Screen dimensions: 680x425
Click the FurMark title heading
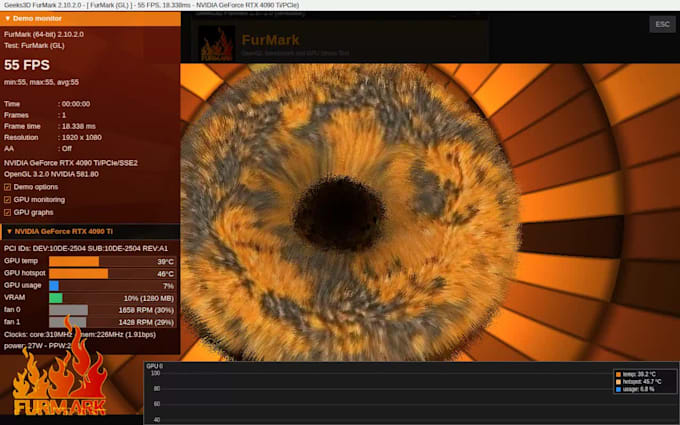(271, 40)
